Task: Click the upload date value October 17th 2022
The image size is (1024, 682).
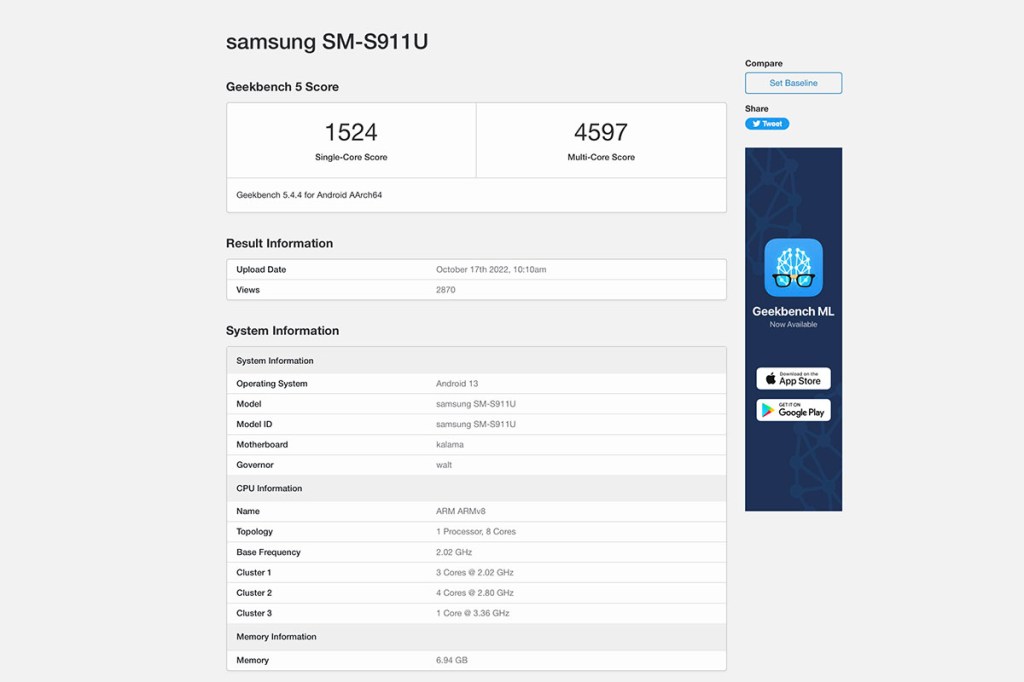Action: 491,269
